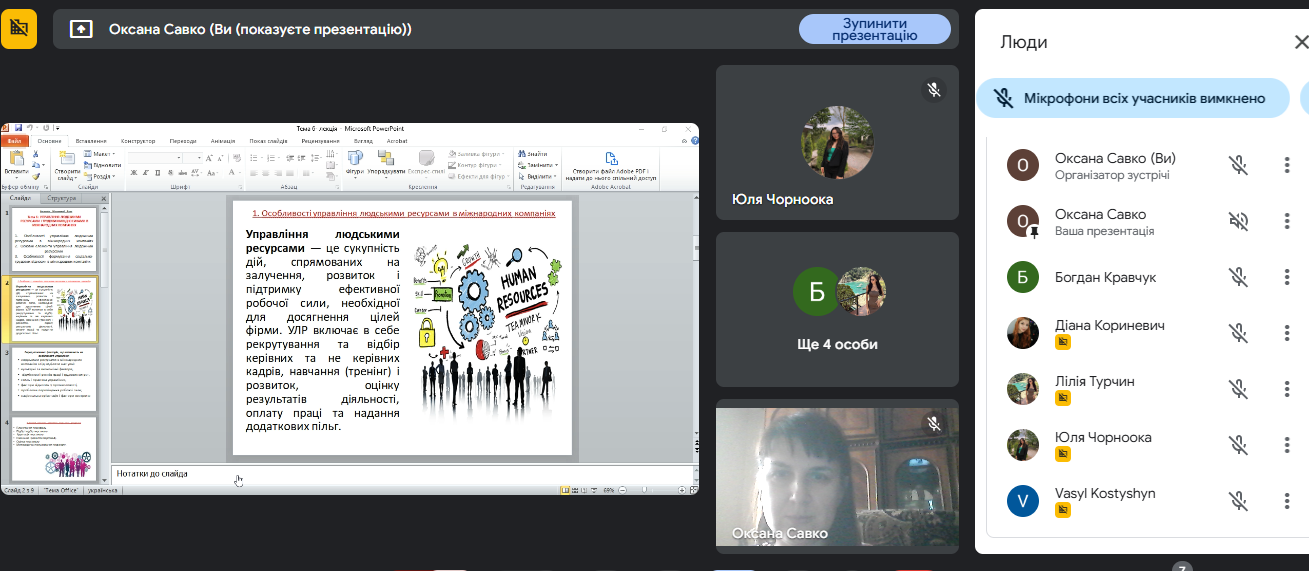
Task: Stop presenting with Зупинити презентацію button
Action: tap(874, 29)
